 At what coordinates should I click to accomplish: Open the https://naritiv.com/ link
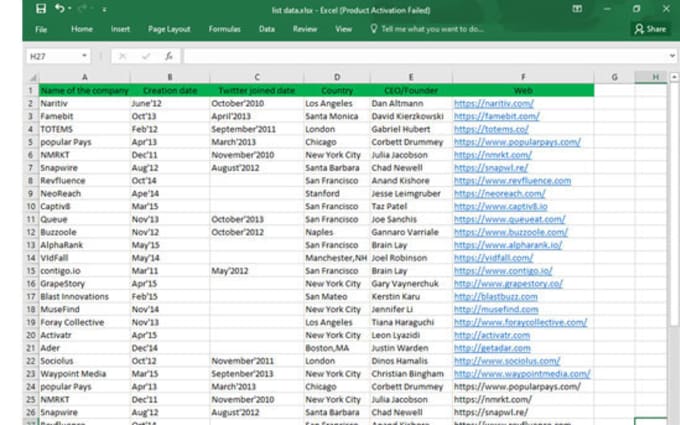click(x=494, y=104)
